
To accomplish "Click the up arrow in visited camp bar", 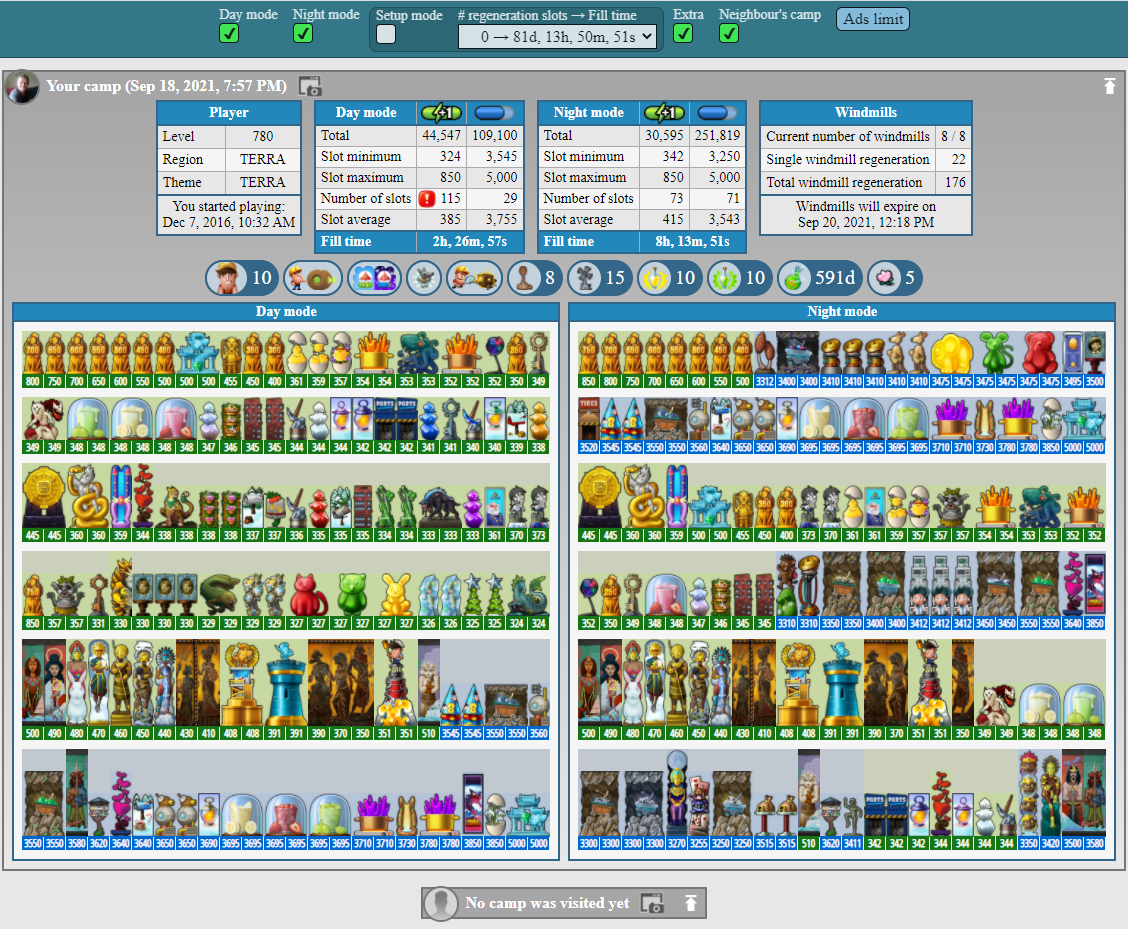I will pyautogui.click(x=690, y=903).
